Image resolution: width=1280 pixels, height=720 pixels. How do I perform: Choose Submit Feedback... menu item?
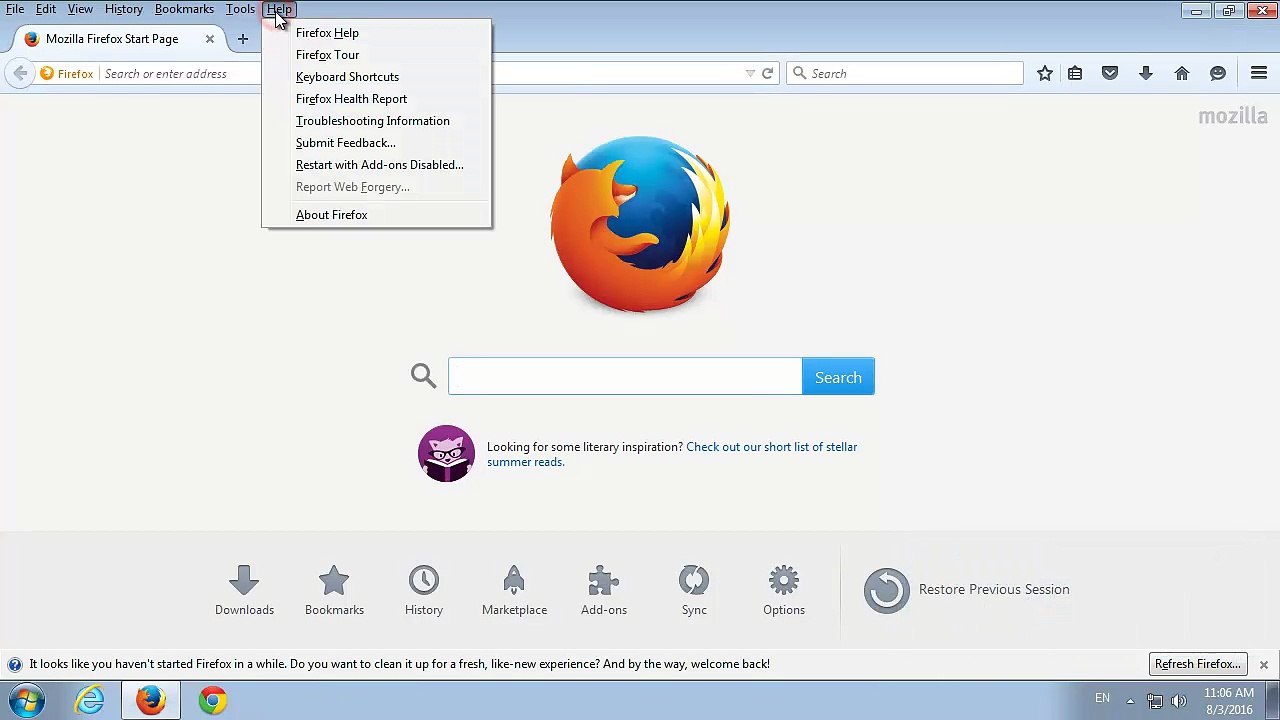pos(376,143)
